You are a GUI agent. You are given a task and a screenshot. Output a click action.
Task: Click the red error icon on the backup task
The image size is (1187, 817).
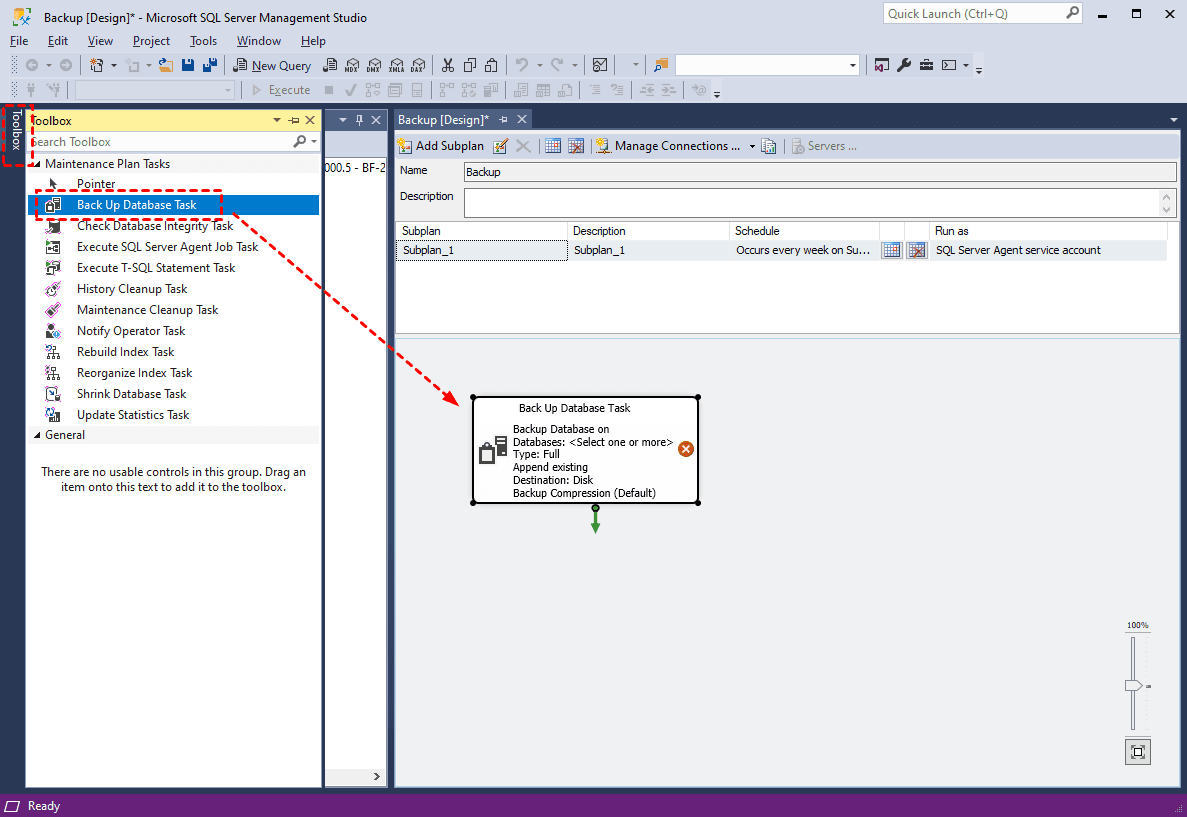(x=686, y=449)
